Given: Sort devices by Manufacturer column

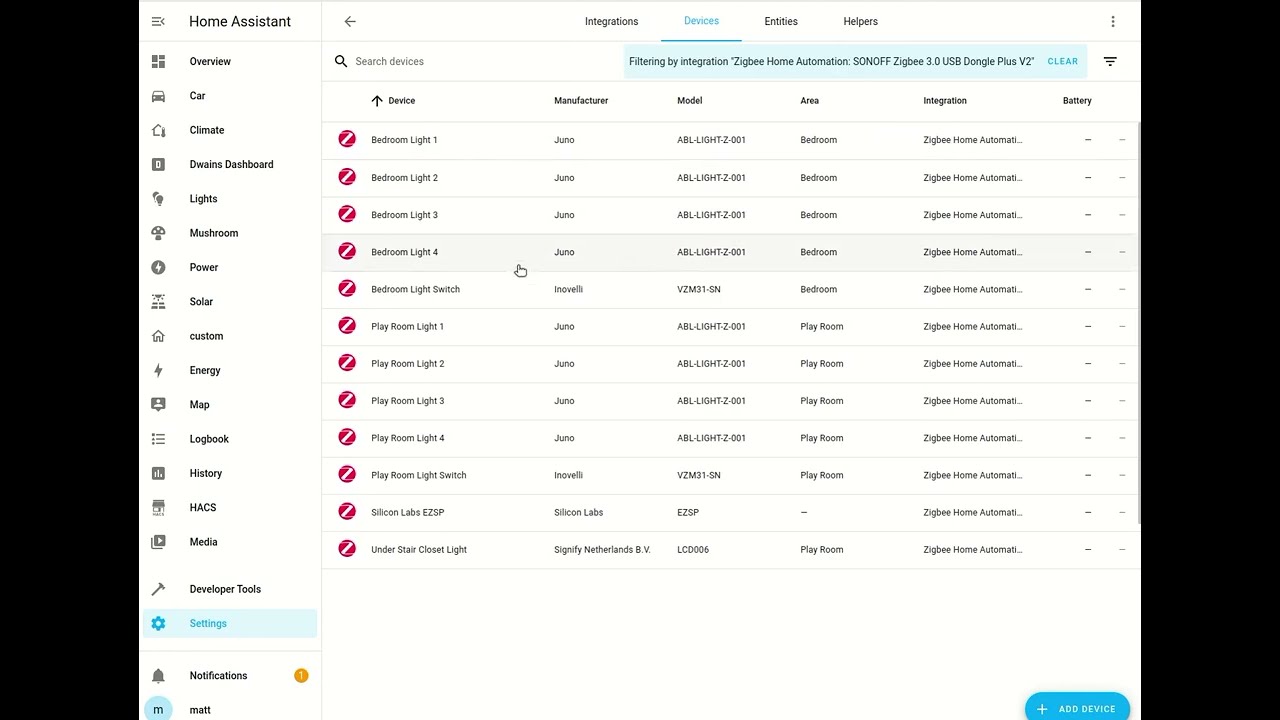Looking at the screenshot, I should click(581, 101).
